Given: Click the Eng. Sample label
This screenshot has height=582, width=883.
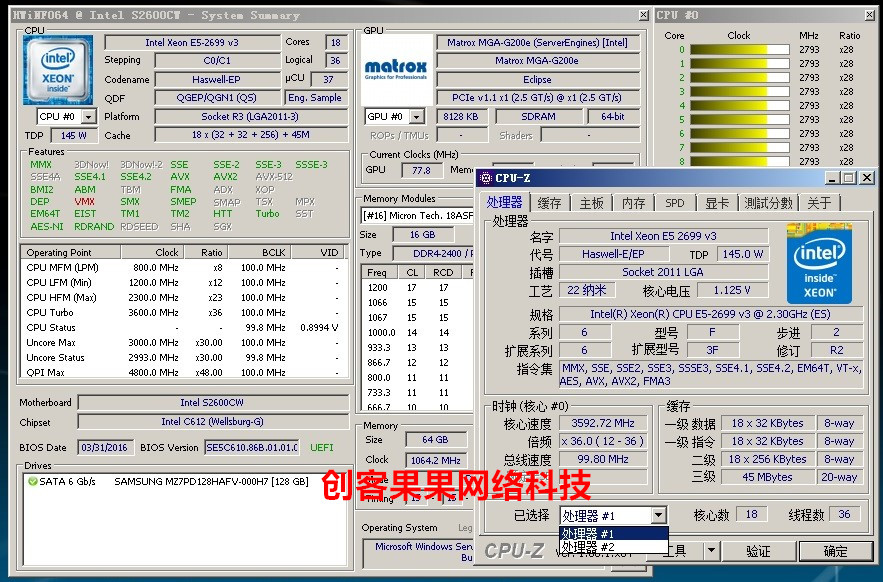Looking at the screenshot, I should (x=315, y=97).
